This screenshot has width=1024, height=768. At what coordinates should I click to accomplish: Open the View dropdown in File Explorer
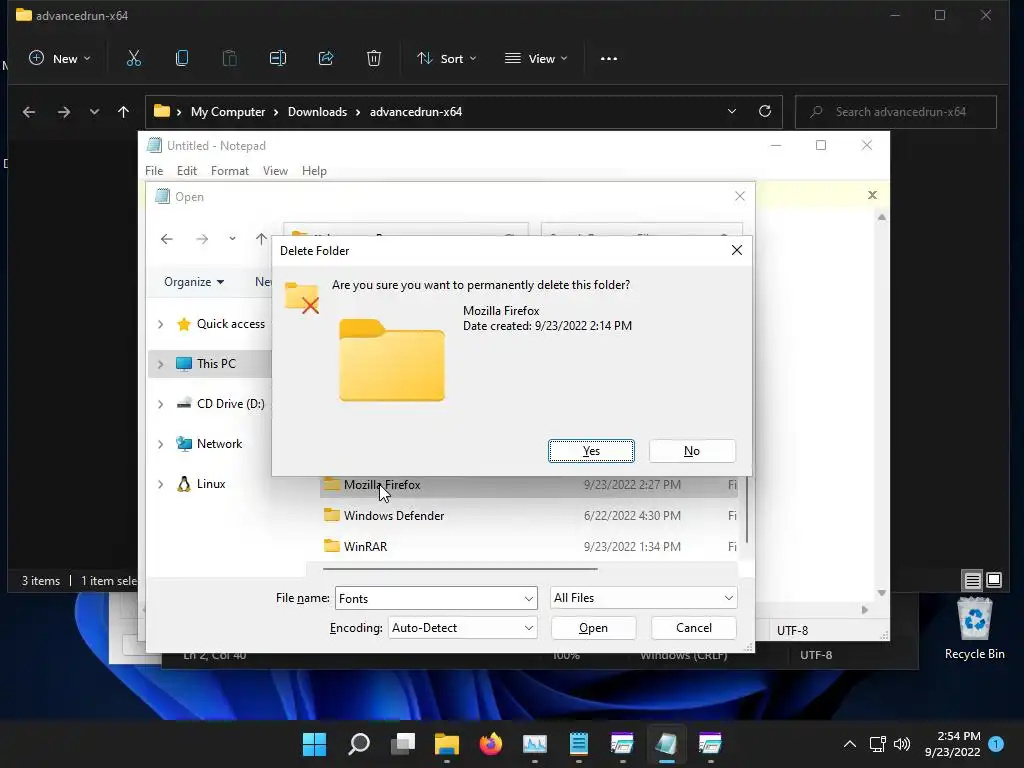click(x=536, y=59)
